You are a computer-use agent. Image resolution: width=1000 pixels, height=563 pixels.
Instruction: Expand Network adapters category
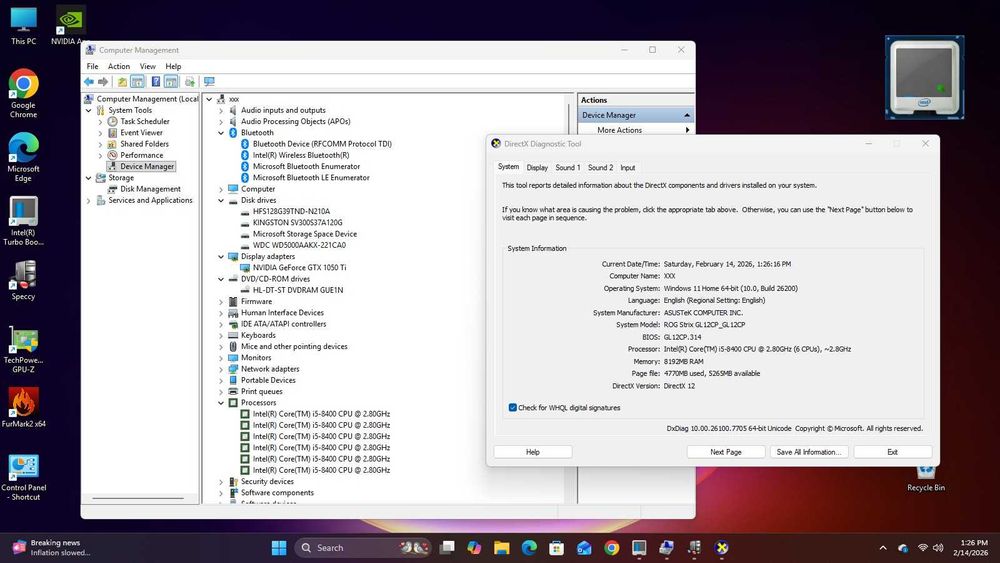221,369
